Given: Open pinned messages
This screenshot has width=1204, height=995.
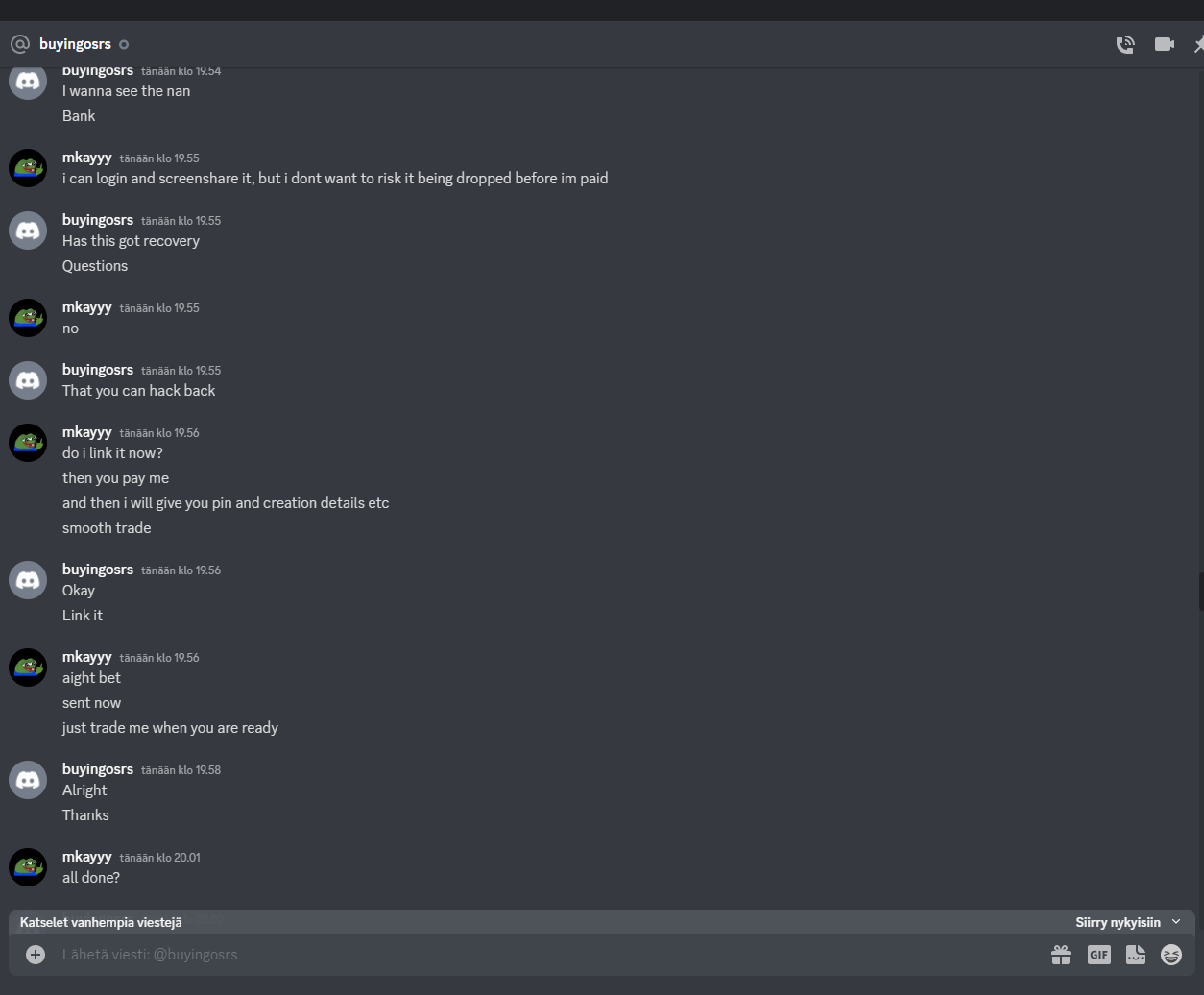Looking at the screenshot, I should [x=1198, y=44].
